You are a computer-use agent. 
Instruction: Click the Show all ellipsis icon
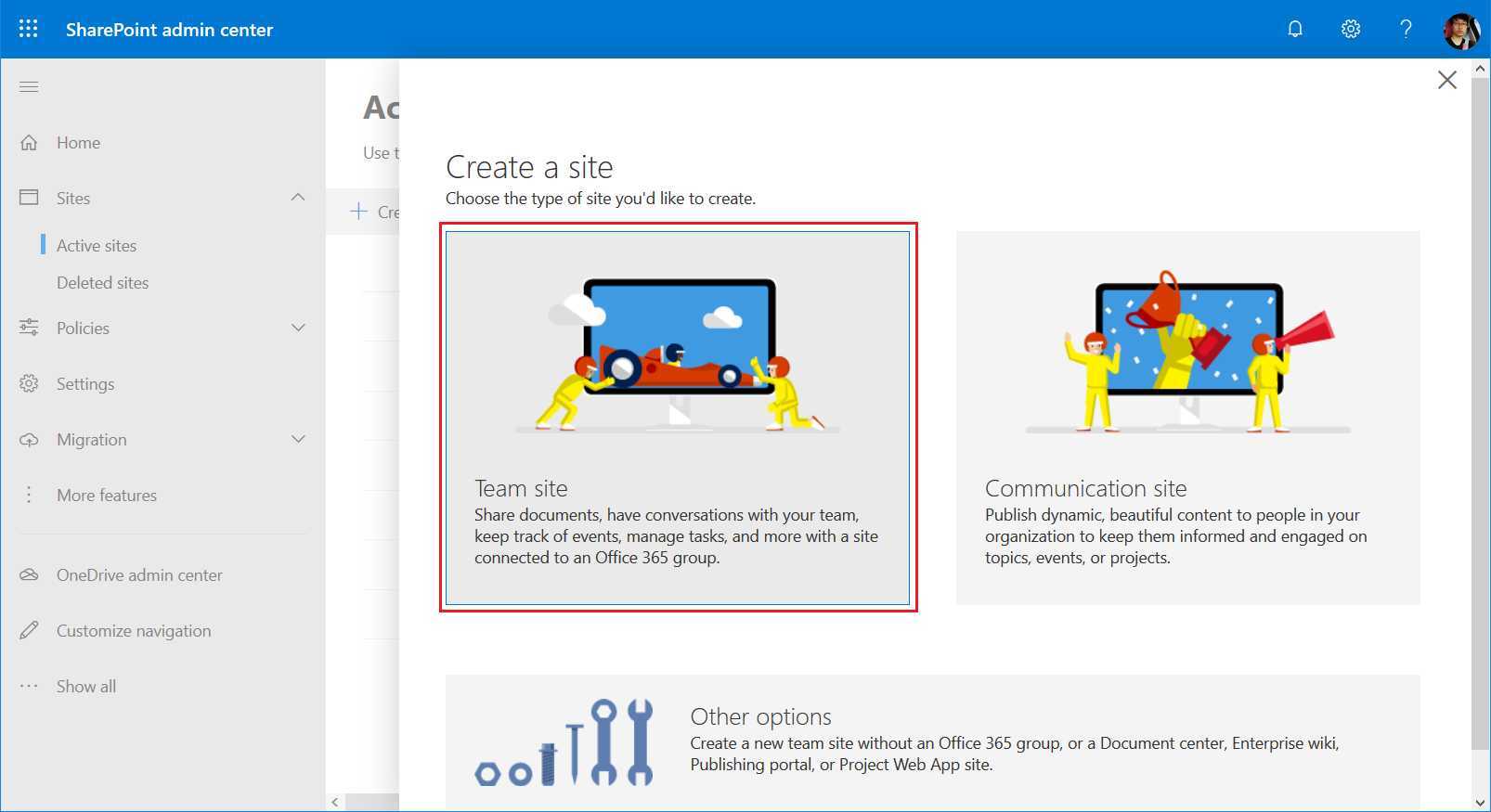[29, 686]
